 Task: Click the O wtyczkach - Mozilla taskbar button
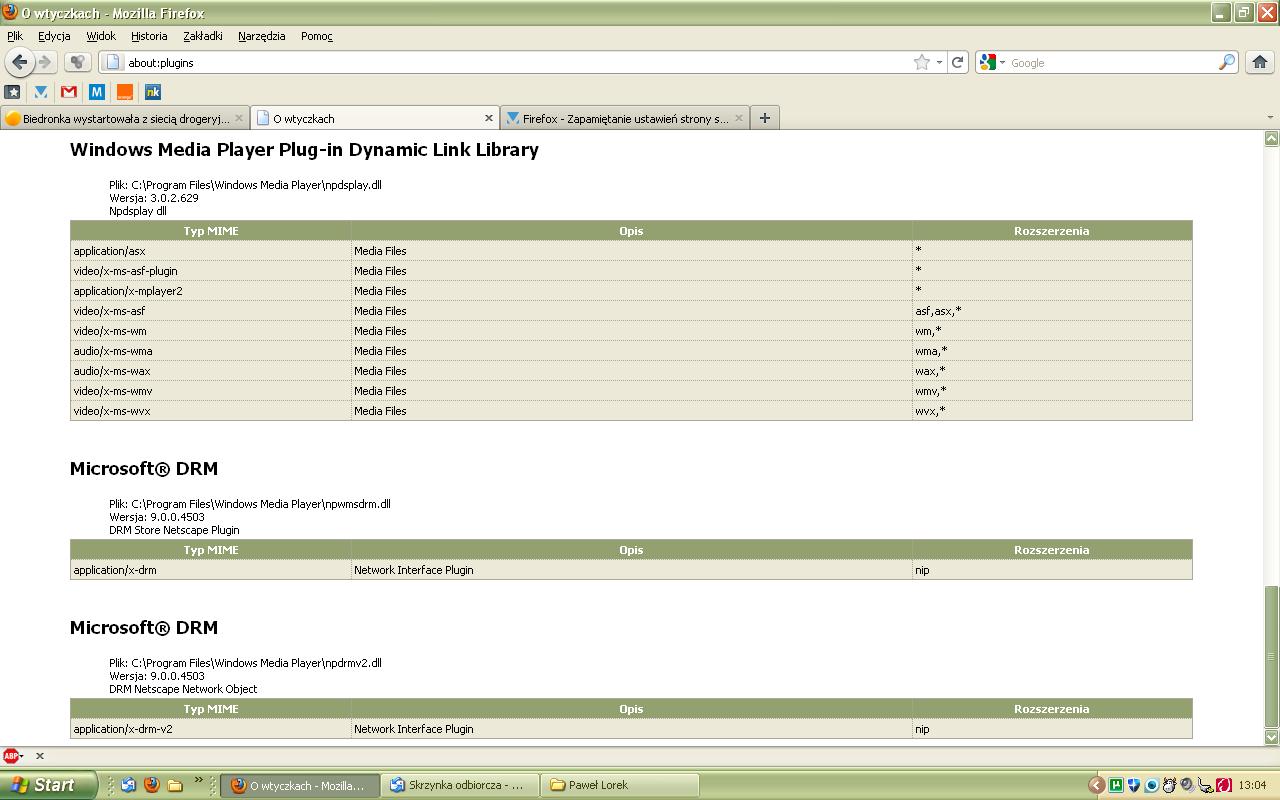(300, 785)
